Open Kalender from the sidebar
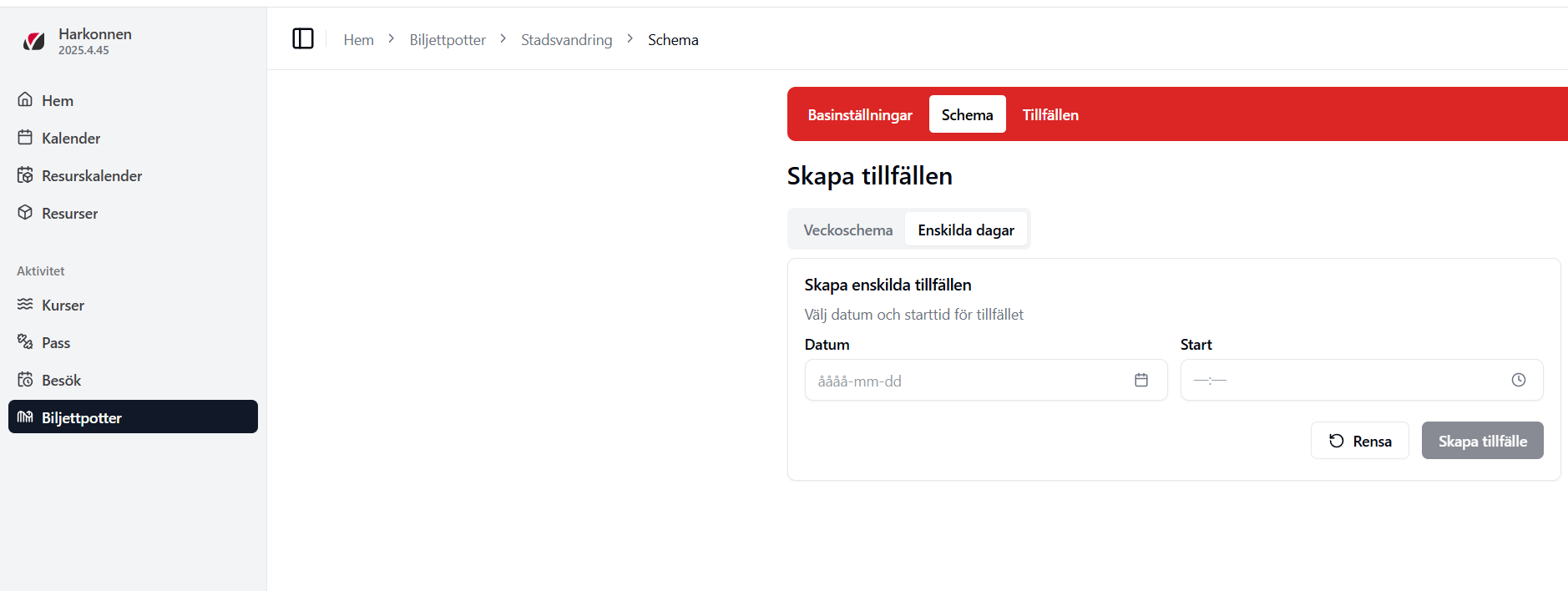Image resolution: width=1568 pixels, height=591 pixels. pos(71,139)
